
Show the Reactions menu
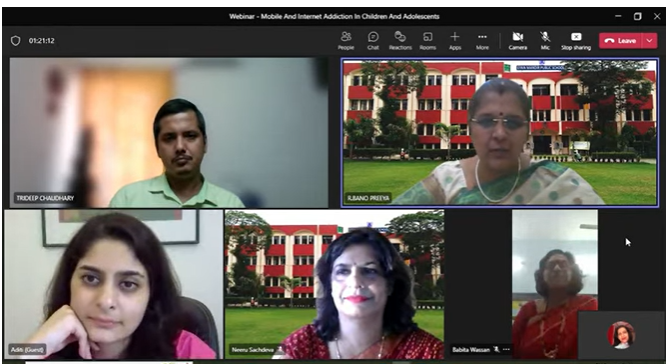click(x=400, y=41)
